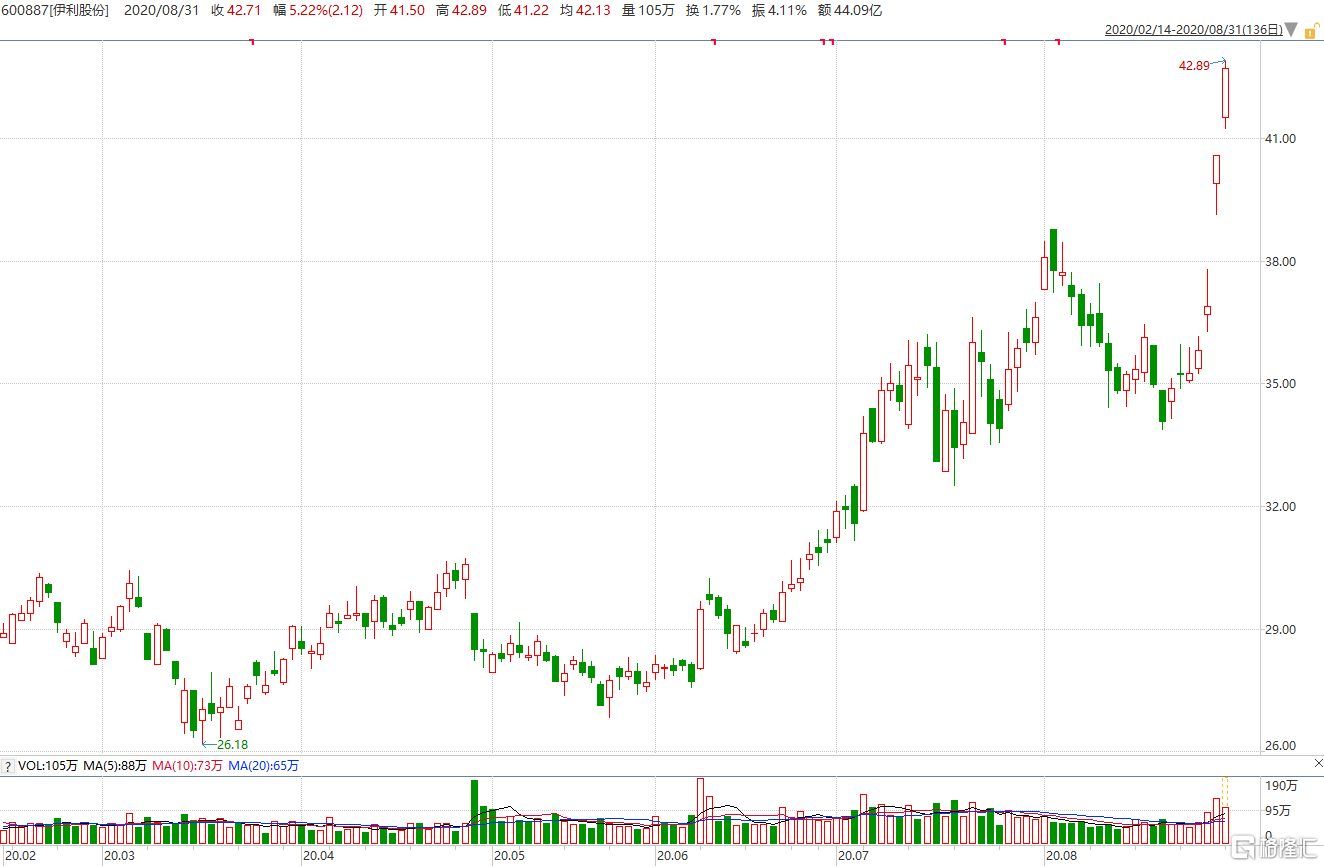The image size is (1324, 867).
Task: Click the header high price 高 42.89
Action: 460,10
